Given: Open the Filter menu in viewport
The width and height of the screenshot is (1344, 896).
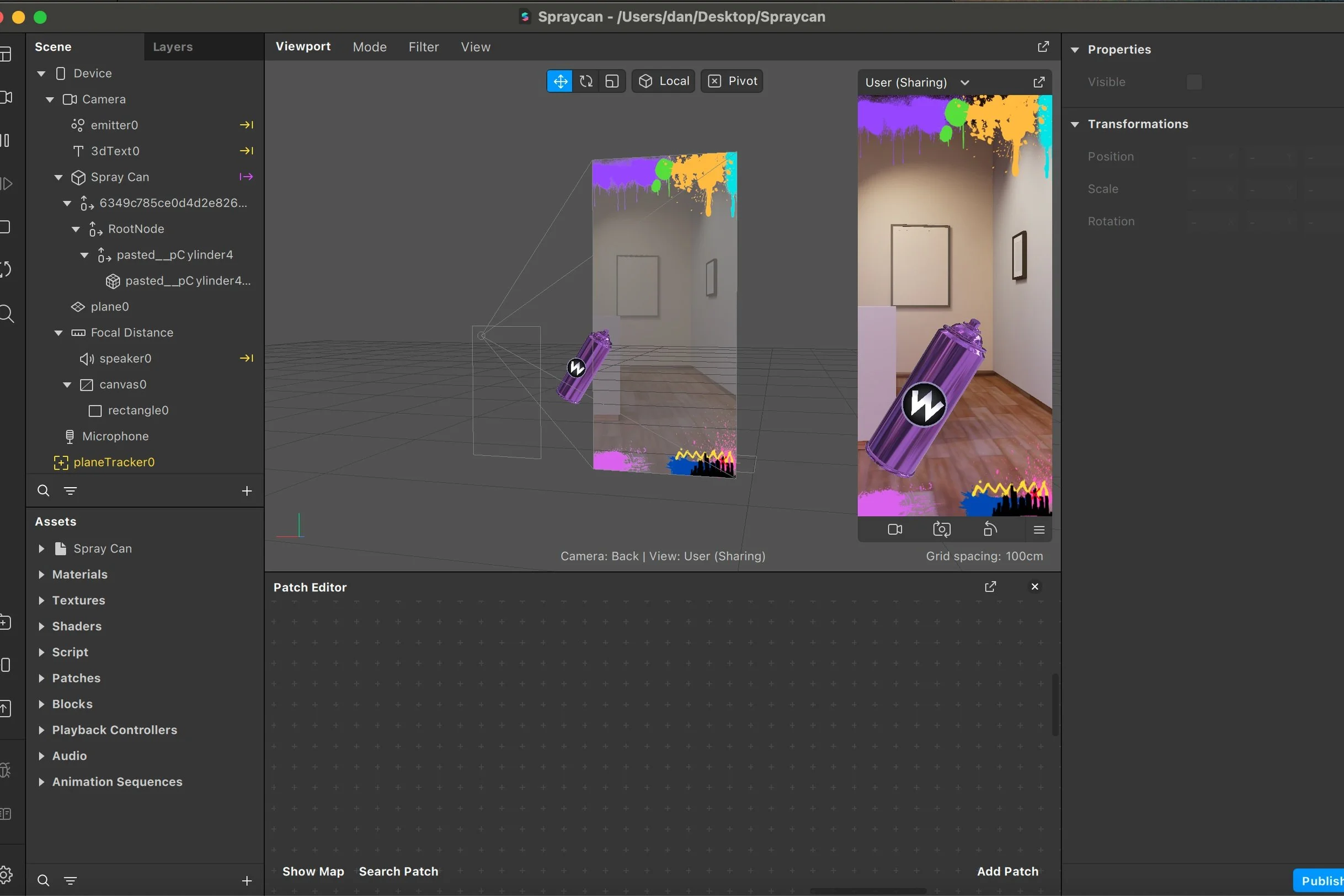Looking at the screenshot, I should 423,47.
